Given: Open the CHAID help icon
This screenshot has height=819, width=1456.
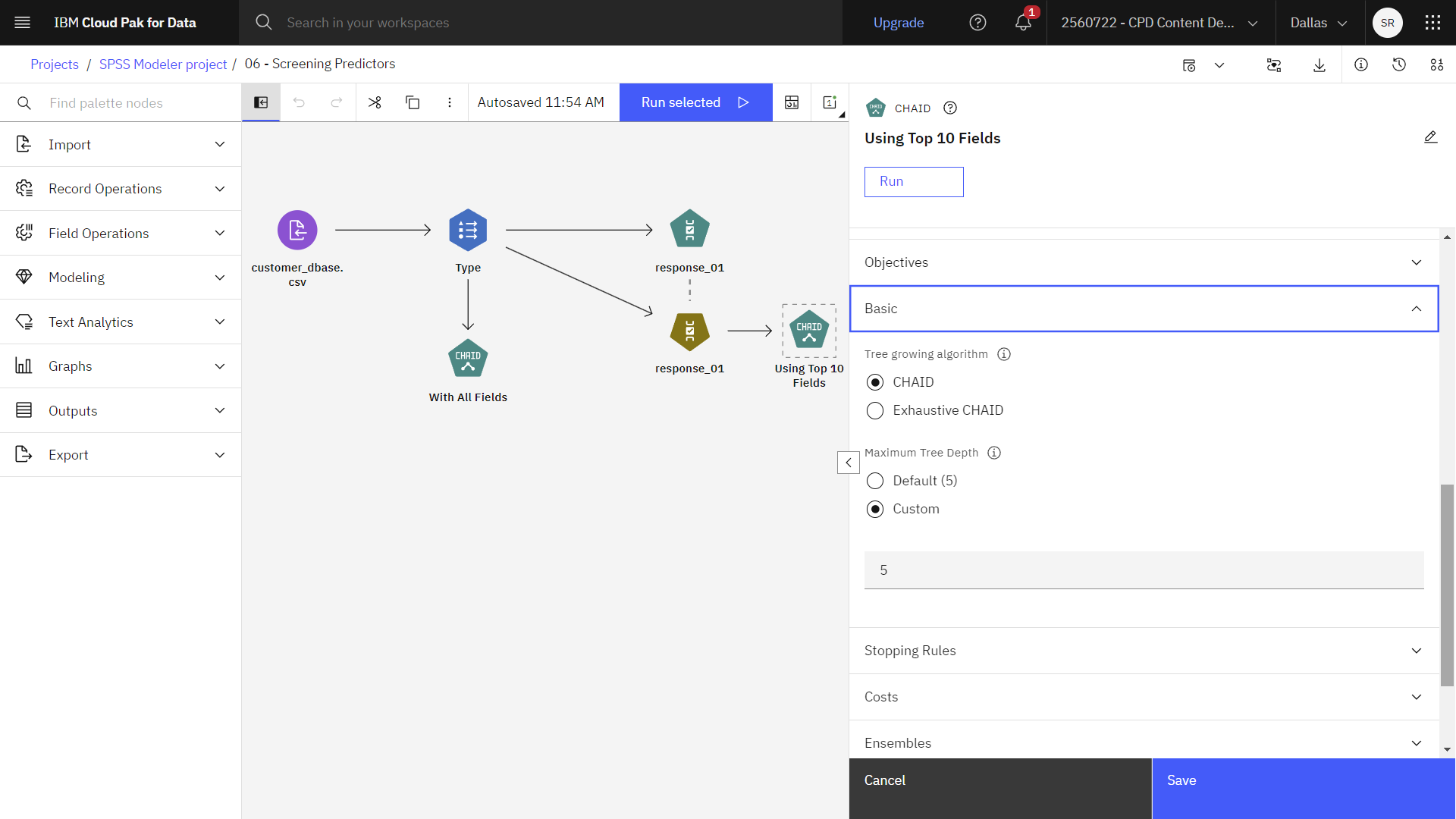Looking at the screenshot, I should (950, 108).
